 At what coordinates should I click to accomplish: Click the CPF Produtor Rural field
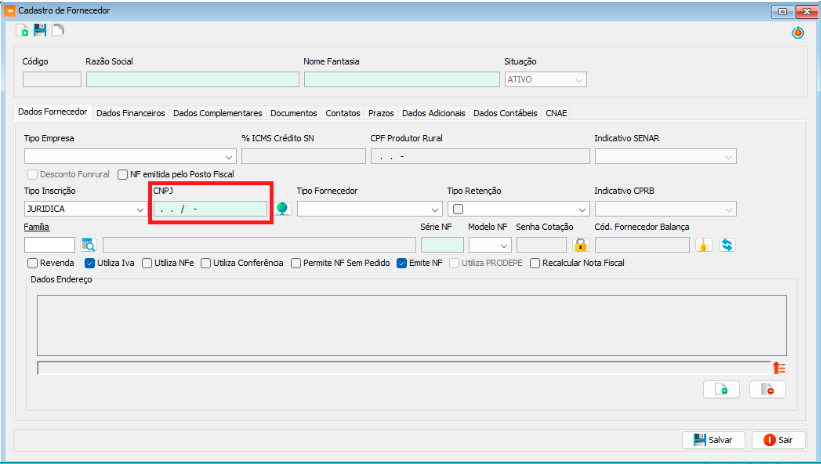[x=480, y=156]
